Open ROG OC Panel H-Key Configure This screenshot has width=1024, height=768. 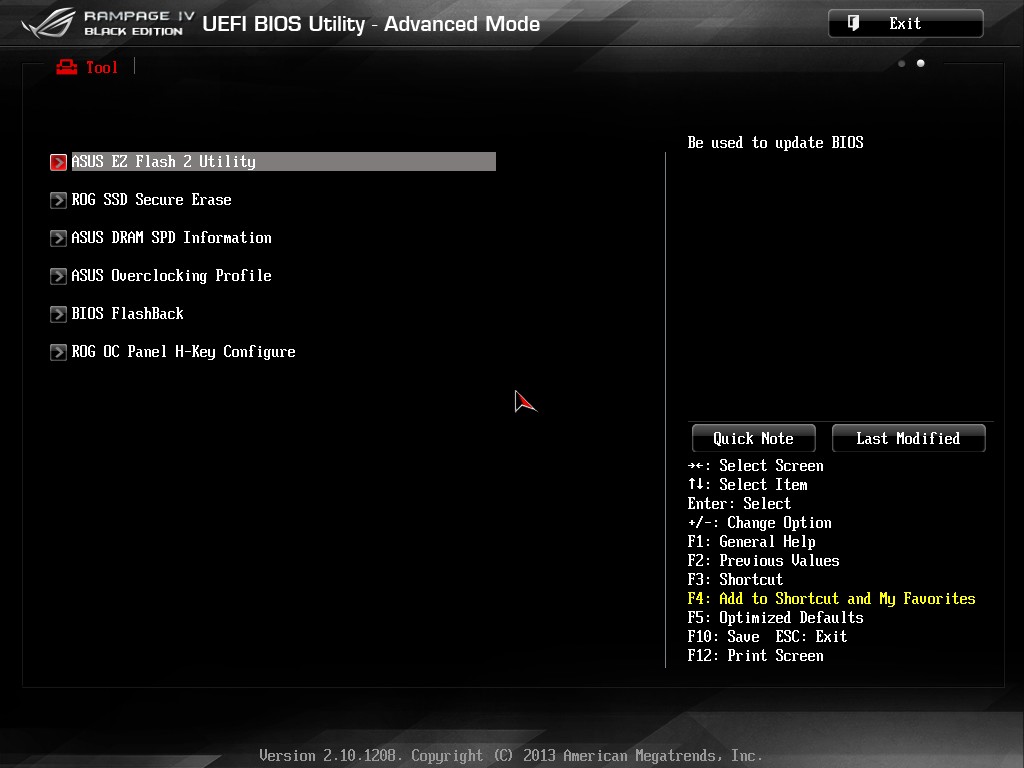(184, 352)
